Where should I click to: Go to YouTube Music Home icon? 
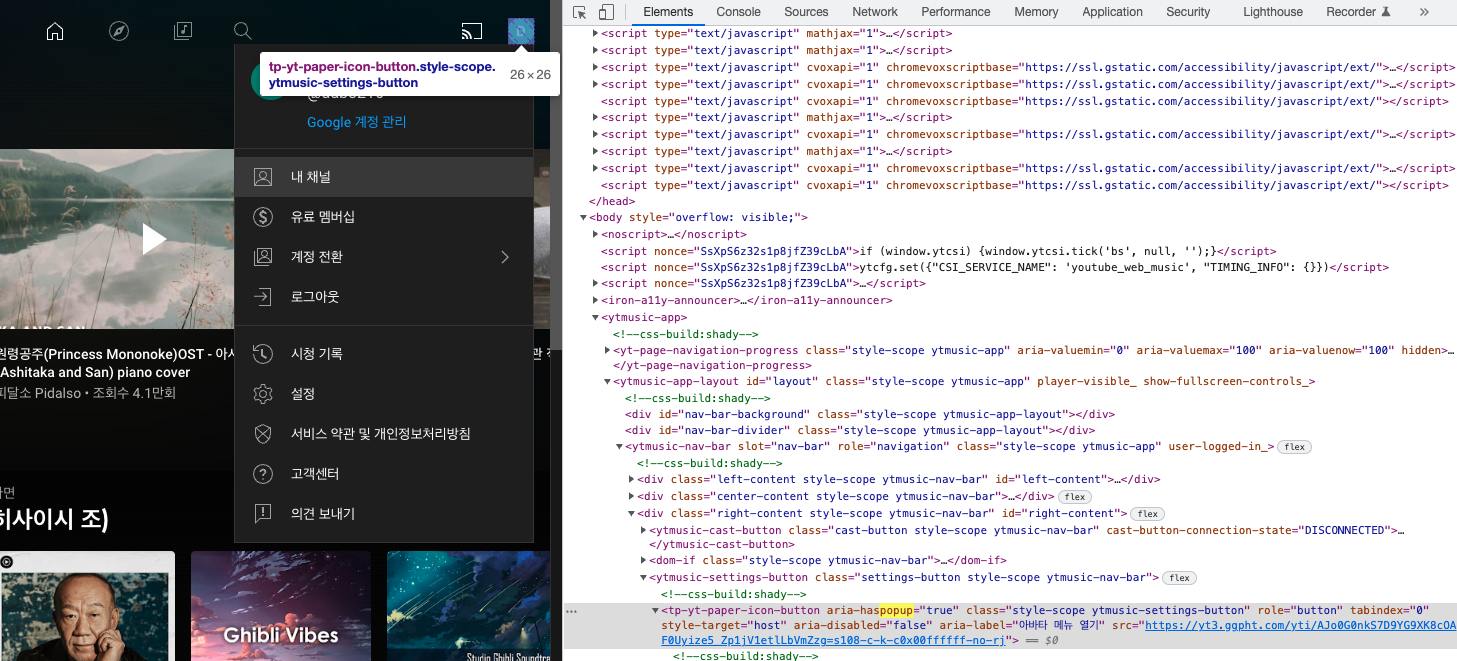(55, 31)
